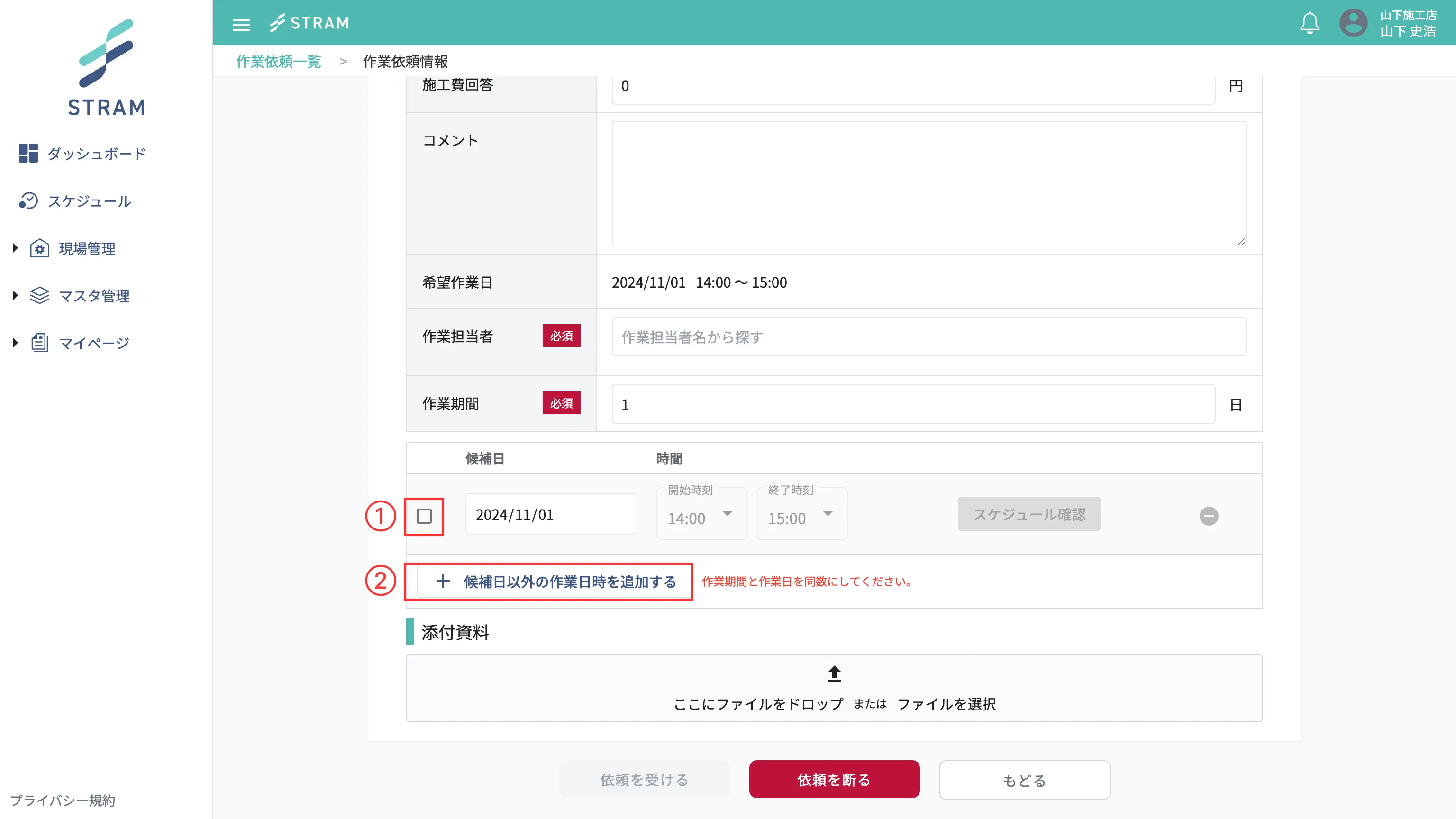Click 候補日以外の作業日時を追加する button
The height and width of the screenshot is (819, 1456).
(555, 582)
